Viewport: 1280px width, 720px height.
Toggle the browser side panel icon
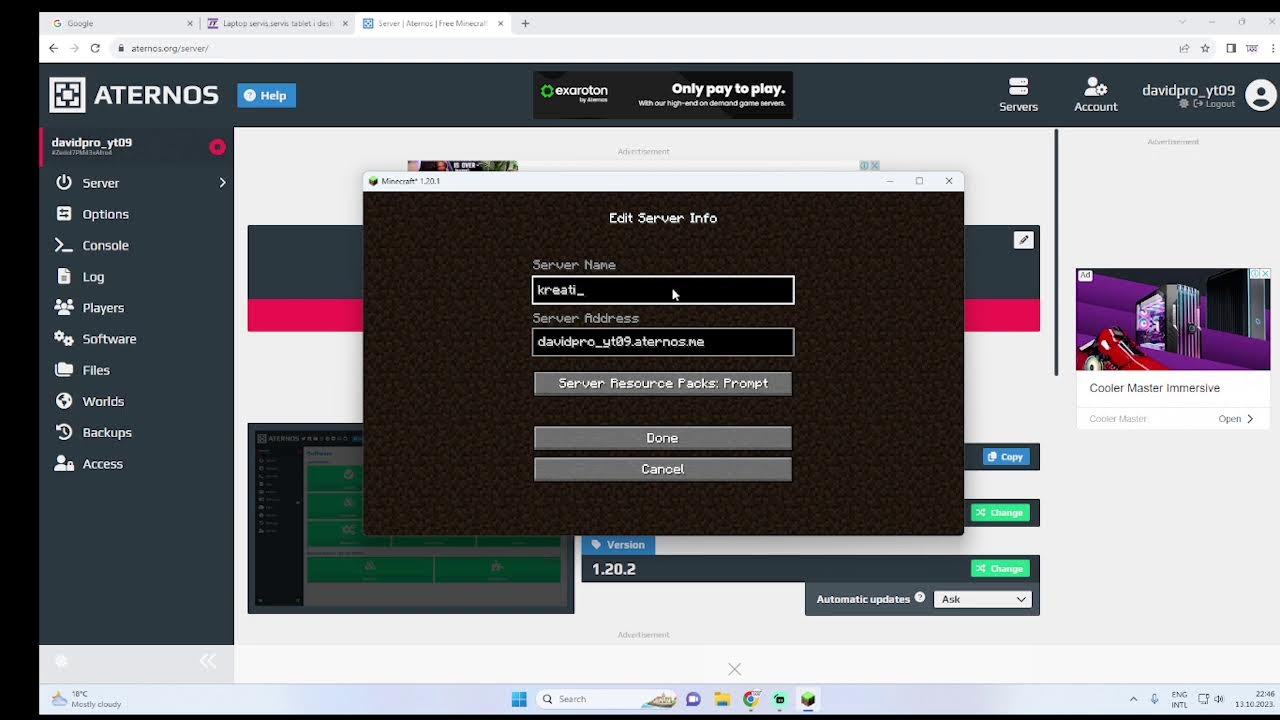point(1231,48)
